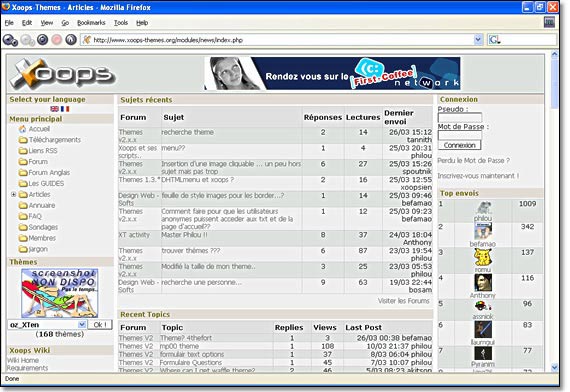Open the 'Master Philou !!' topic
570x392 pixels.
[184, 235]
